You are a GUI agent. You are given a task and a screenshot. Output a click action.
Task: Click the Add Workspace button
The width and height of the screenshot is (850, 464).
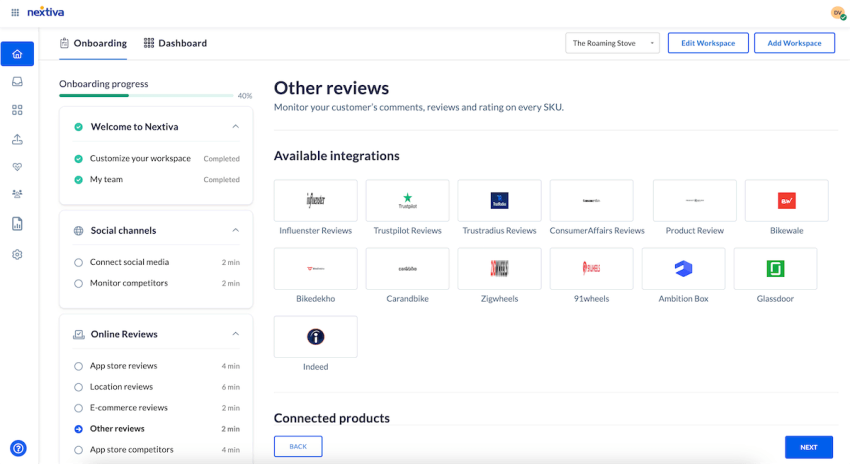pos(794,43)
